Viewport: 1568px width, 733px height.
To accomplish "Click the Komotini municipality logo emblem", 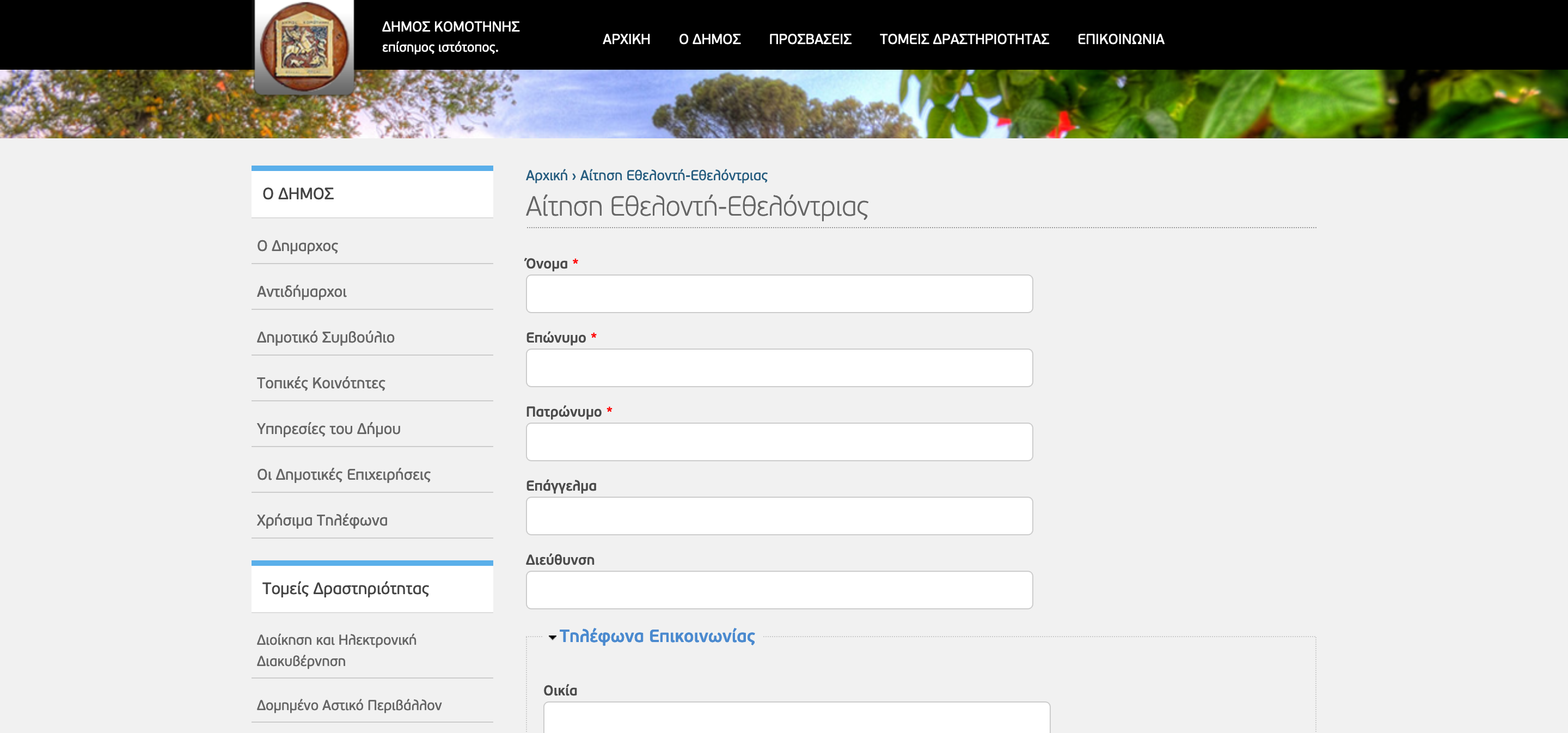I will pyautogui.click(x=304, y=47).
